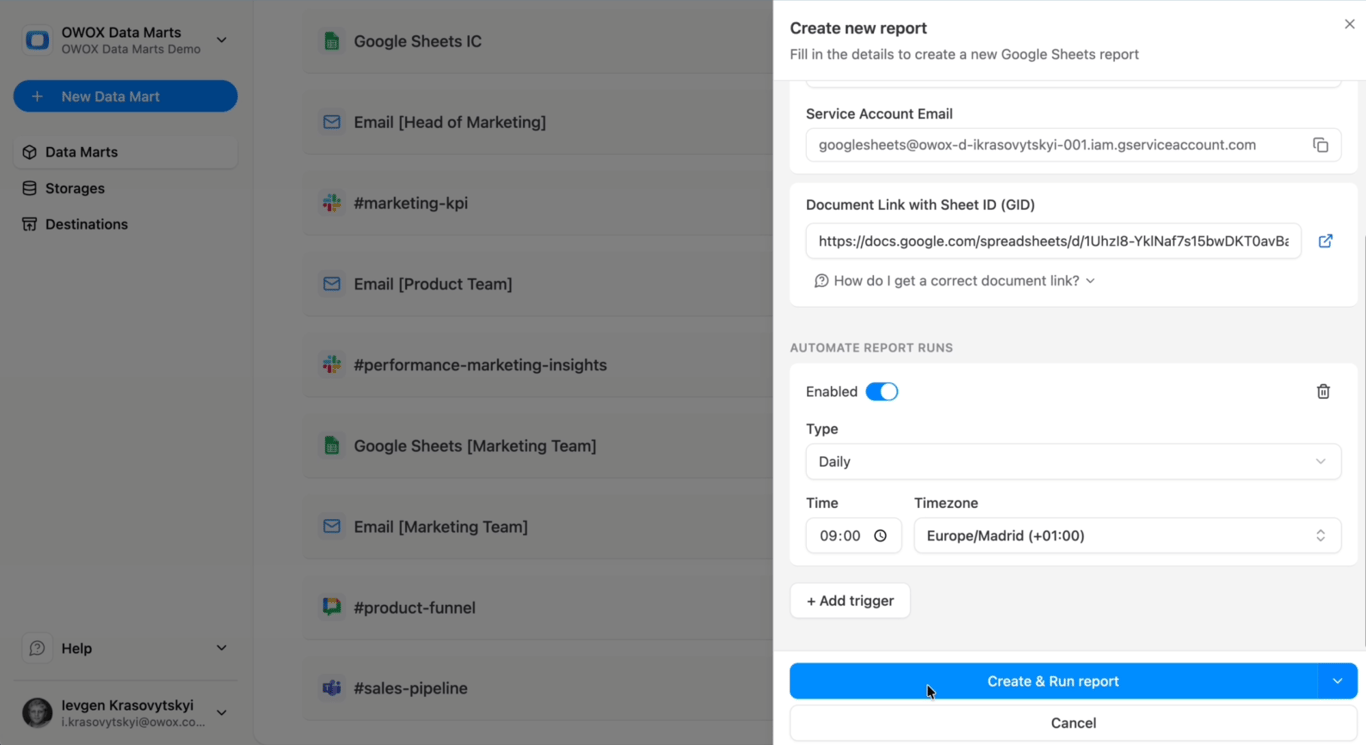Click the i.krasovytskyi@owox email text
Screen dimensions: 1366x745
pos(133,721)
